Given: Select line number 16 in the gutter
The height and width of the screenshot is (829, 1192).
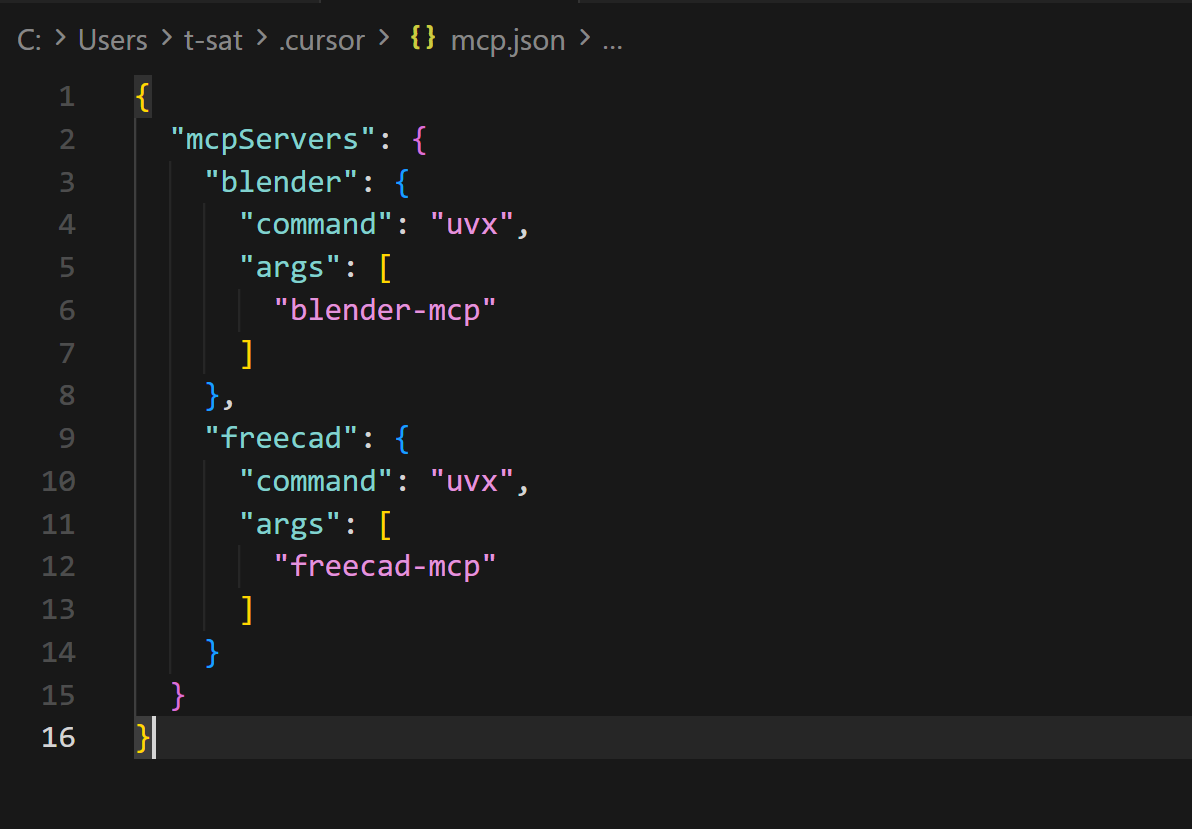Looking at the screenshot, I should pos(59,737).
